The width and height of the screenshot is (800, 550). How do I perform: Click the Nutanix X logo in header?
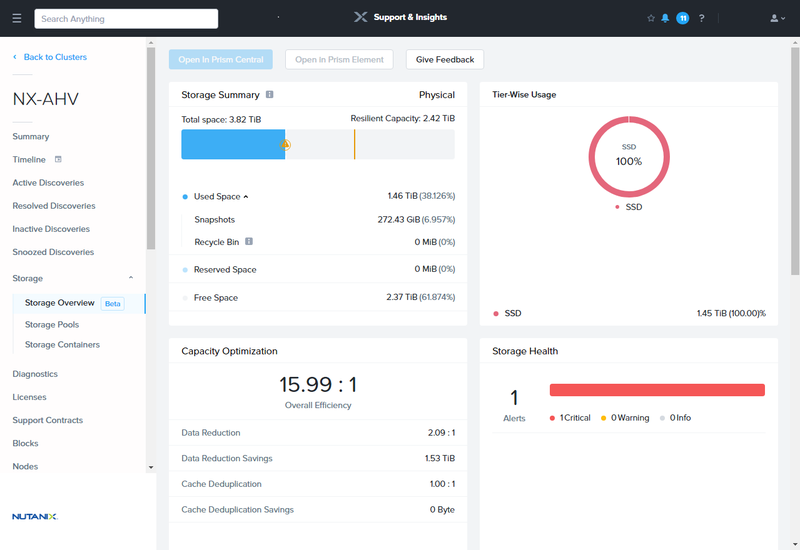(x=360, y=17)
